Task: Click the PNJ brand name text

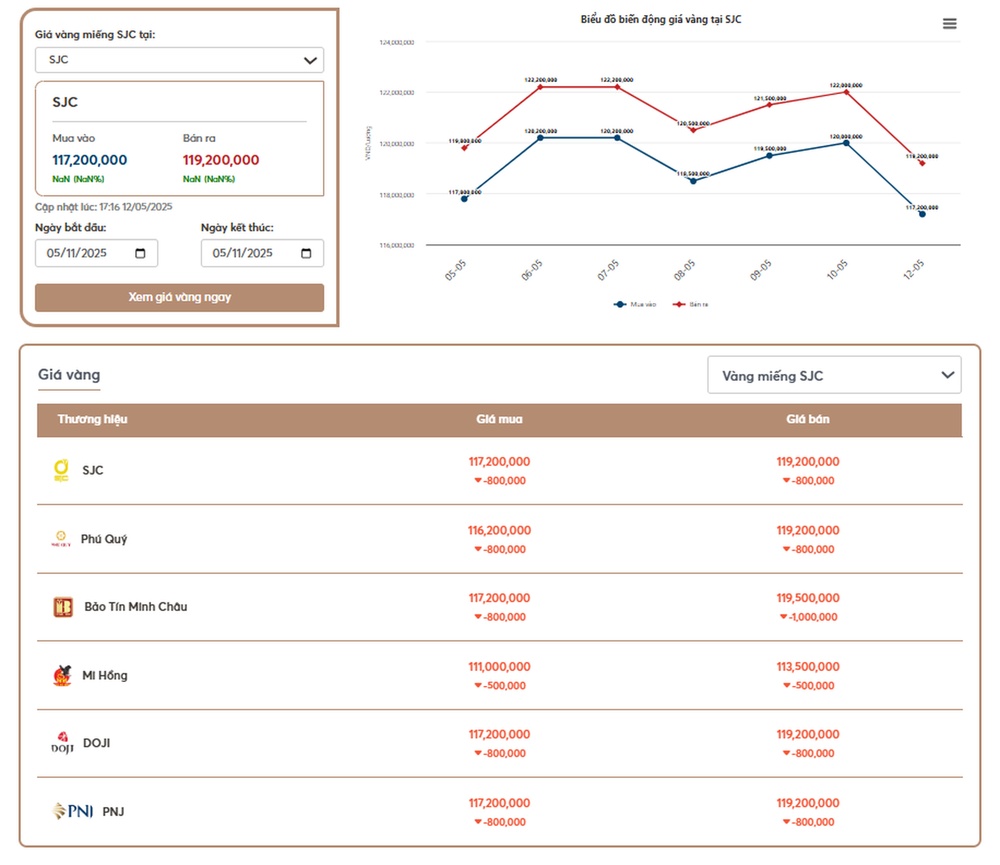Action: [x=114, y=811]
